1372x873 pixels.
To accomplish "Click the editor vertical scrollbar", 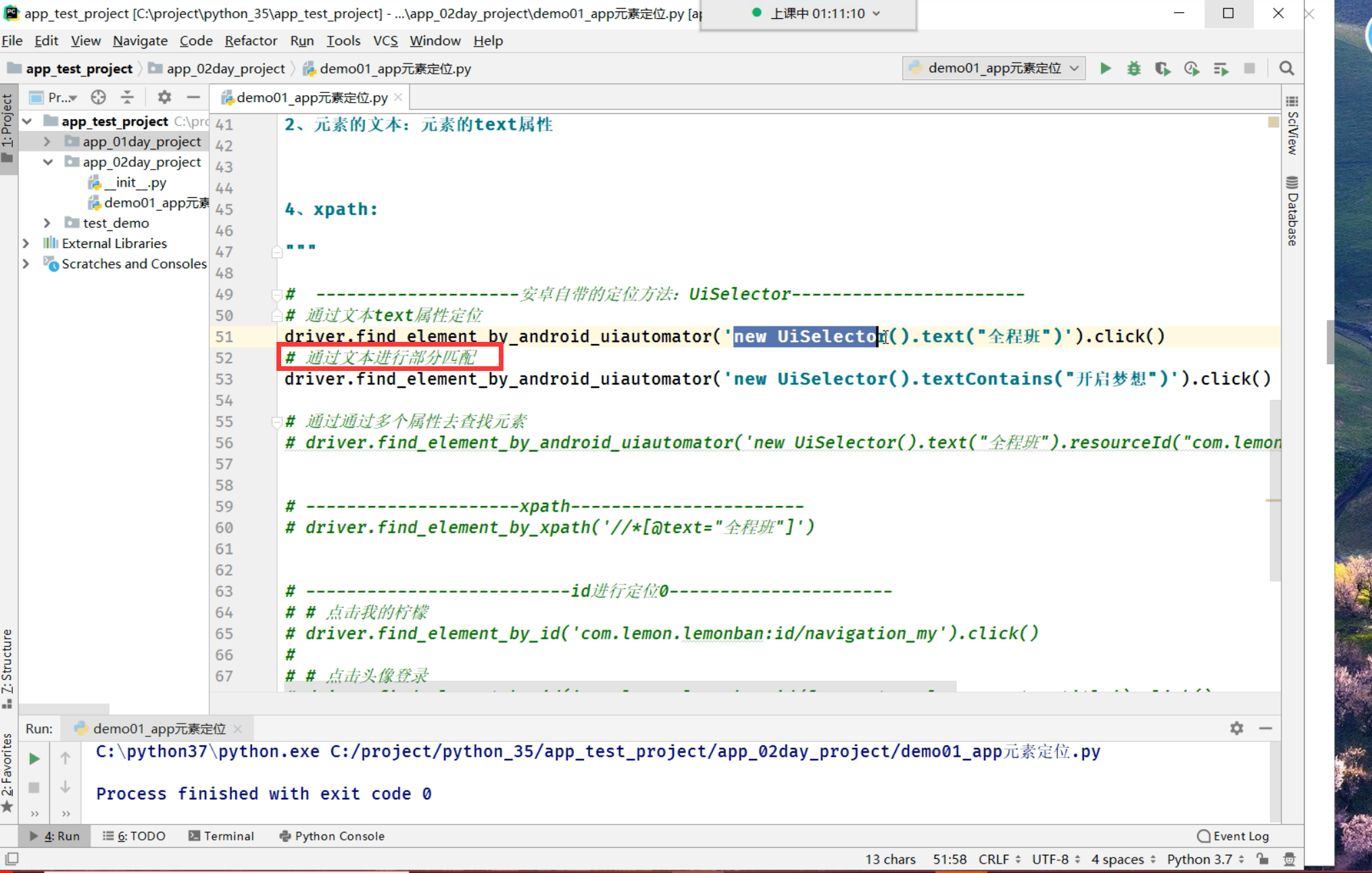I will 1275,490.
